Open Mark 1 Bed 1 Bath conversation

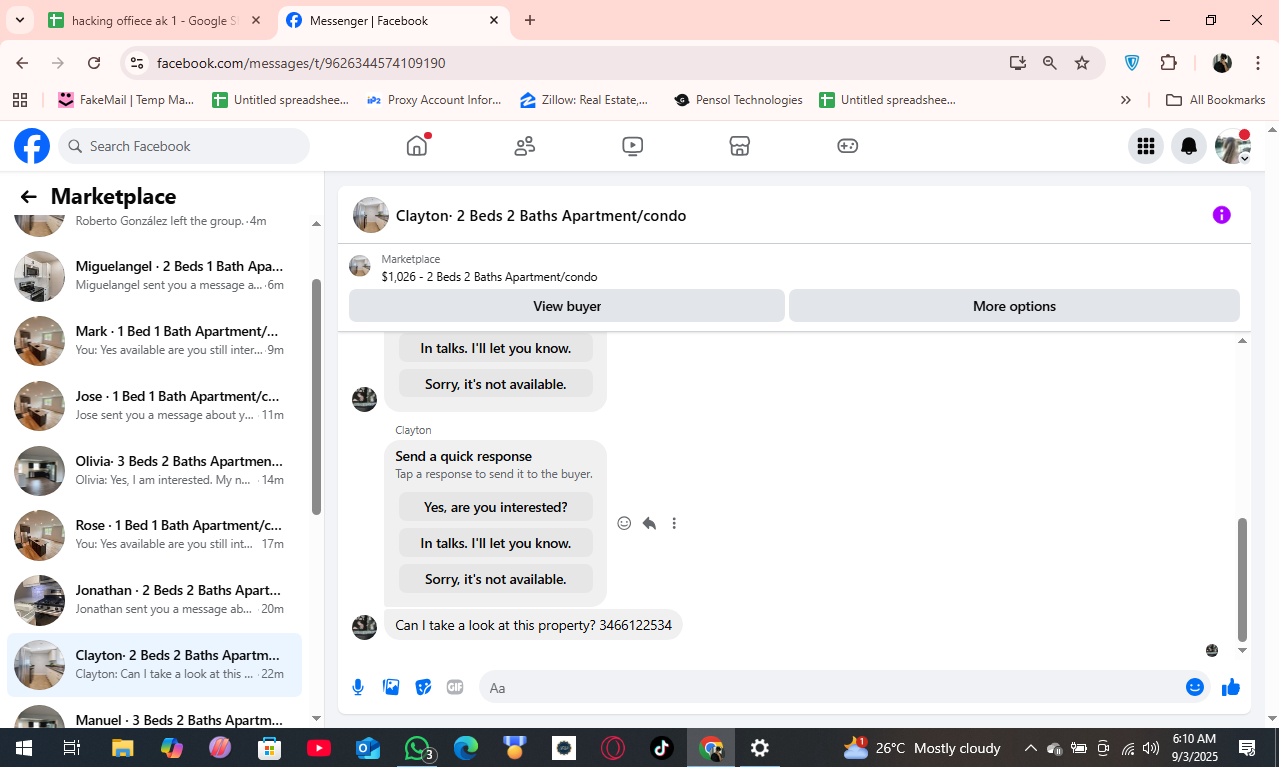pyautogui.click(x=155, y=340)
